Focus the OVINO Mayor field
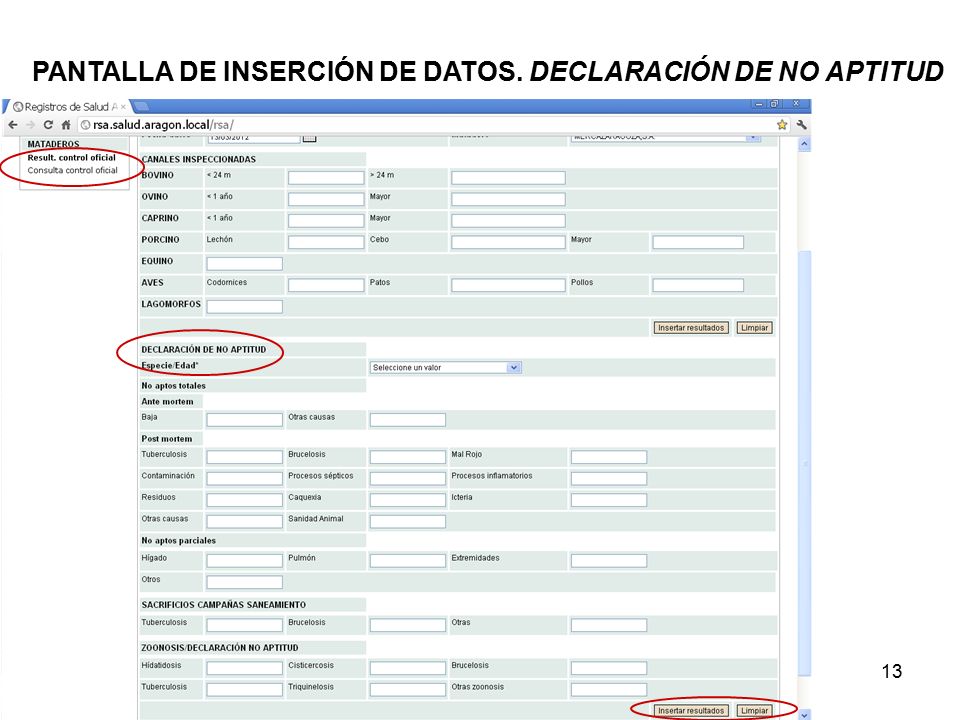This screenshot has height=720, width=960. pos(508,199)
